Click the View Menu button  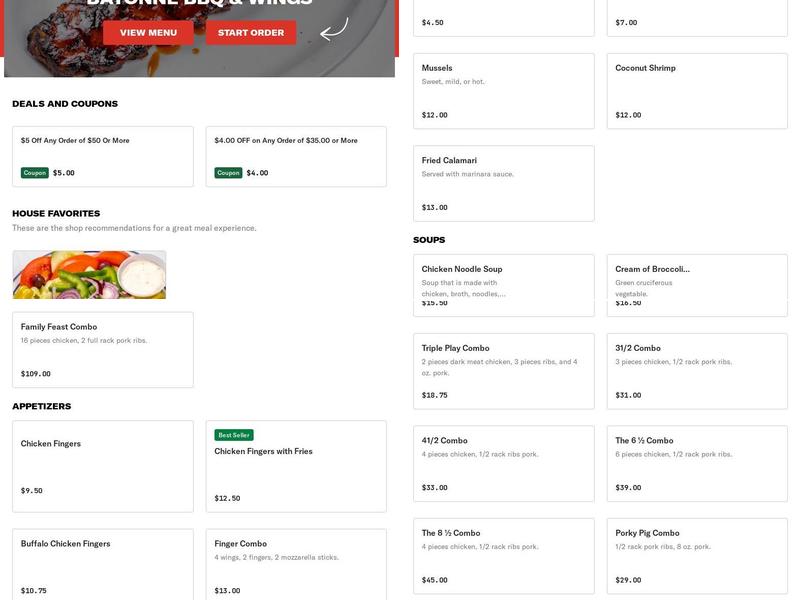(x=148, y=33)
